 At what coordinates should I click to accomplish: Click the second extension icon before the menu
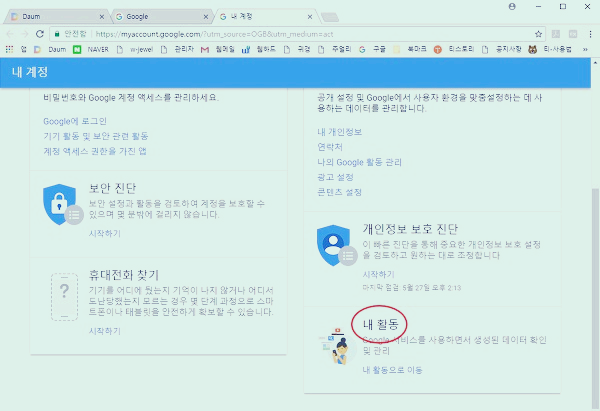[573, 34]
